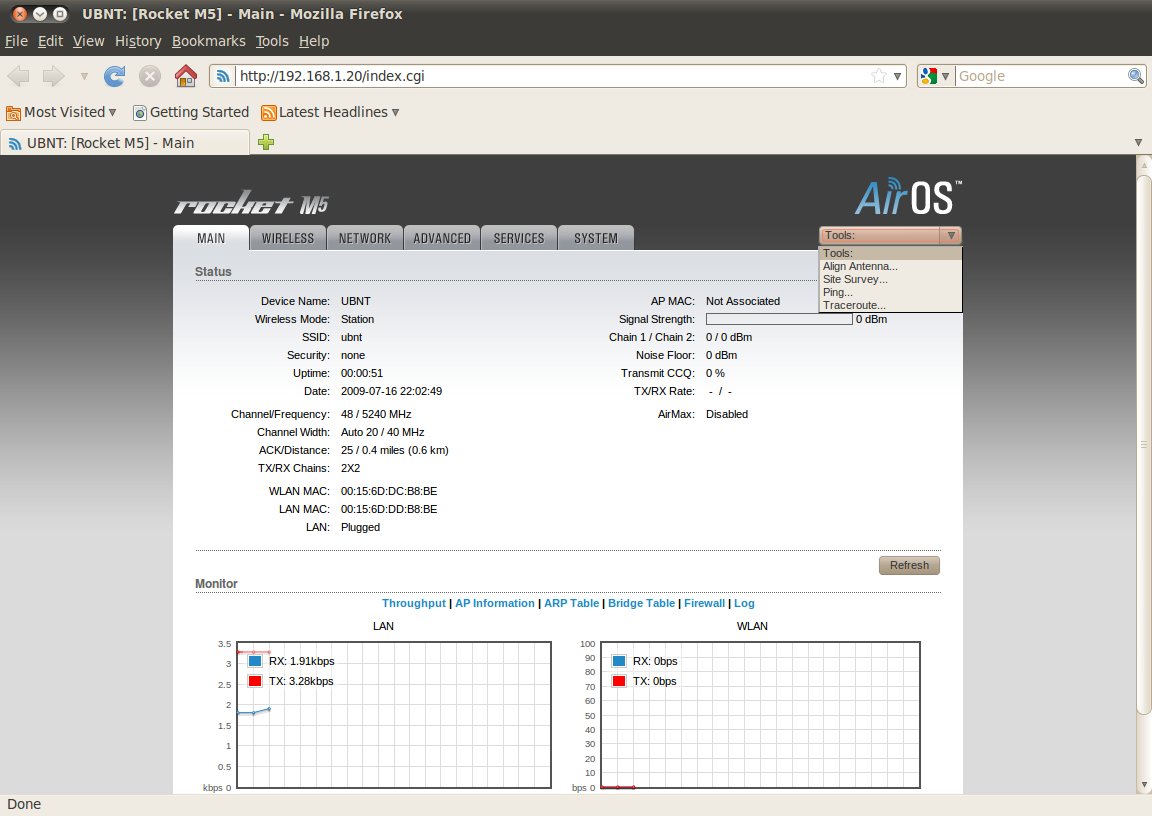This screenshot has width=1152, height=816.
Task: Open the address bar history dropdown
Action: coord(897,76)
